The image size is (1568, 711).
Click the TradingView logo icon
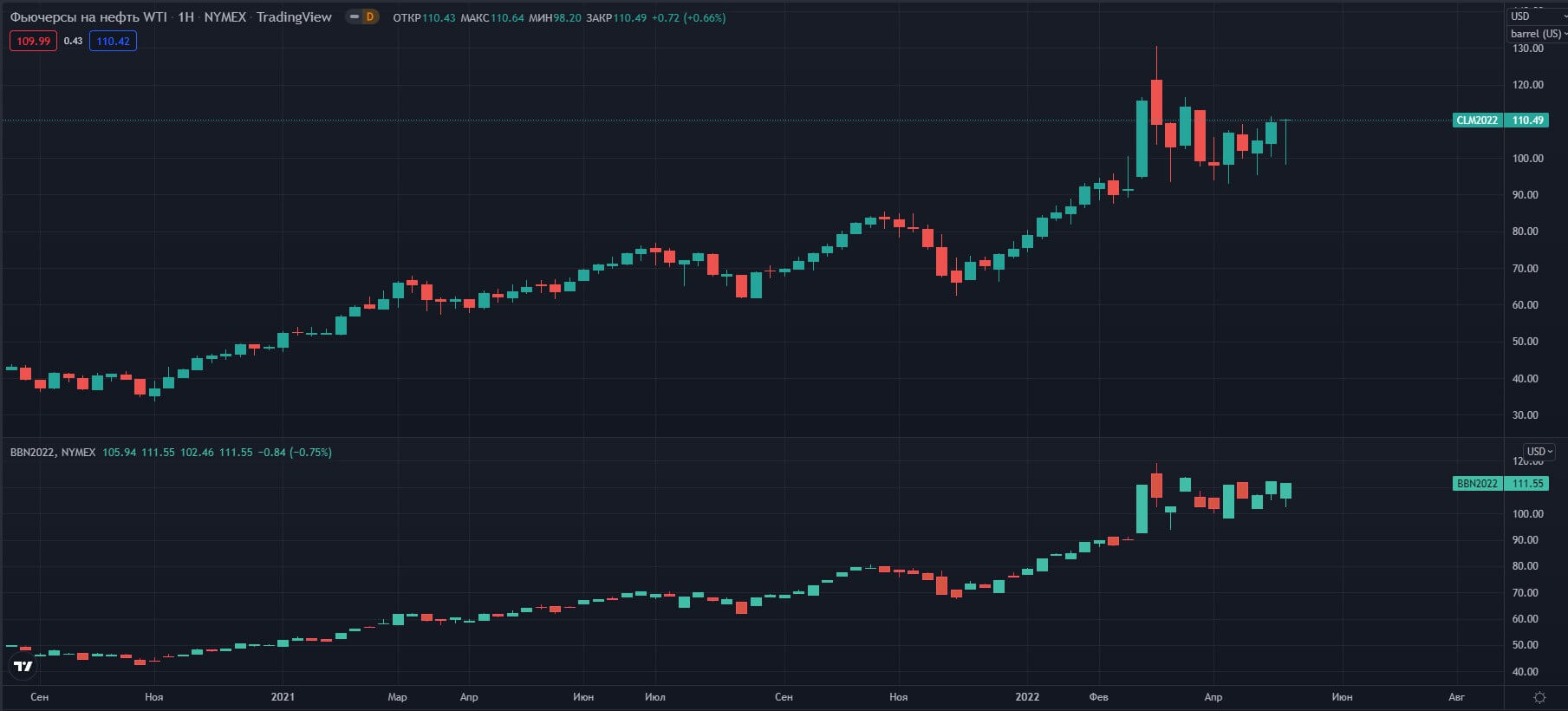tap(24, 666)
